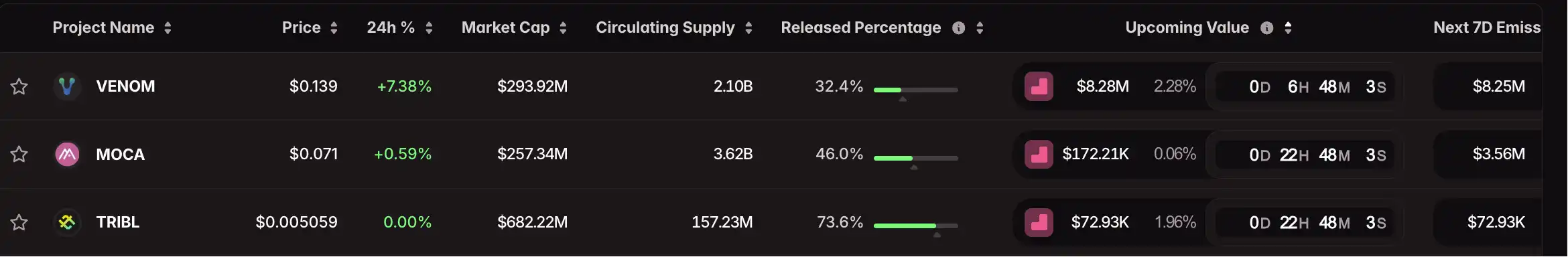The height and width of the screenshot is (257, 1568).
Task: Click pink unlock icon in VENOM row
Action: (1039, 86)
